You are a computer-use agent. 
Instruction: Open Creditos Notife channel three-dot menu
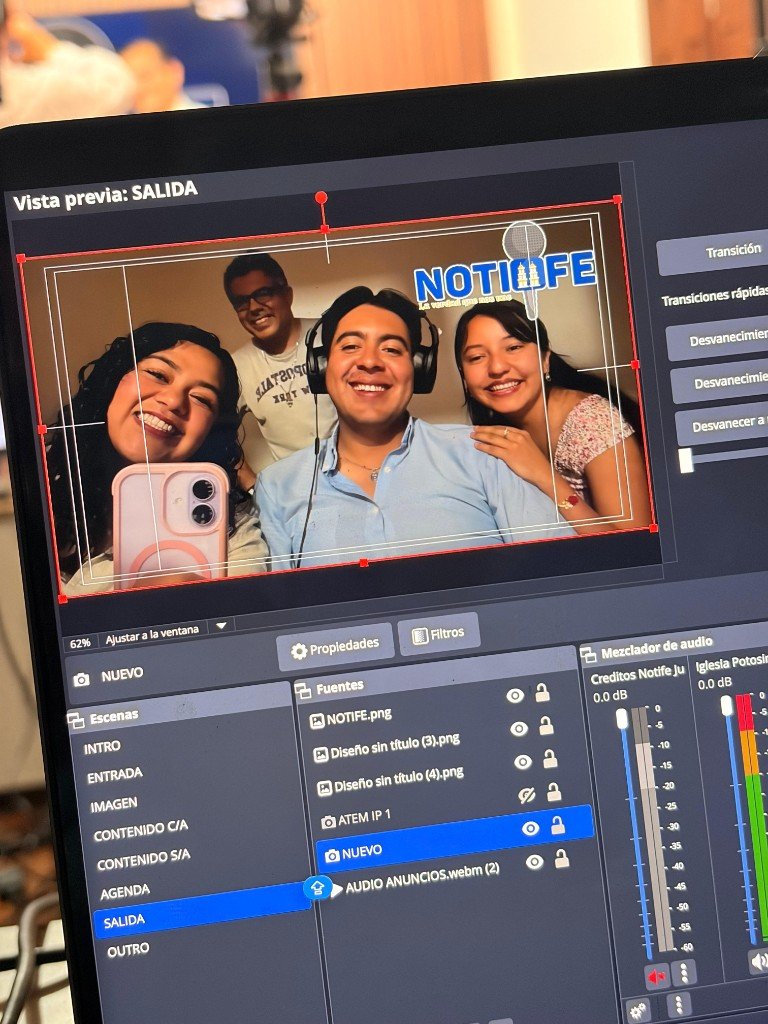pyautogui.click(x=684, y=972)
